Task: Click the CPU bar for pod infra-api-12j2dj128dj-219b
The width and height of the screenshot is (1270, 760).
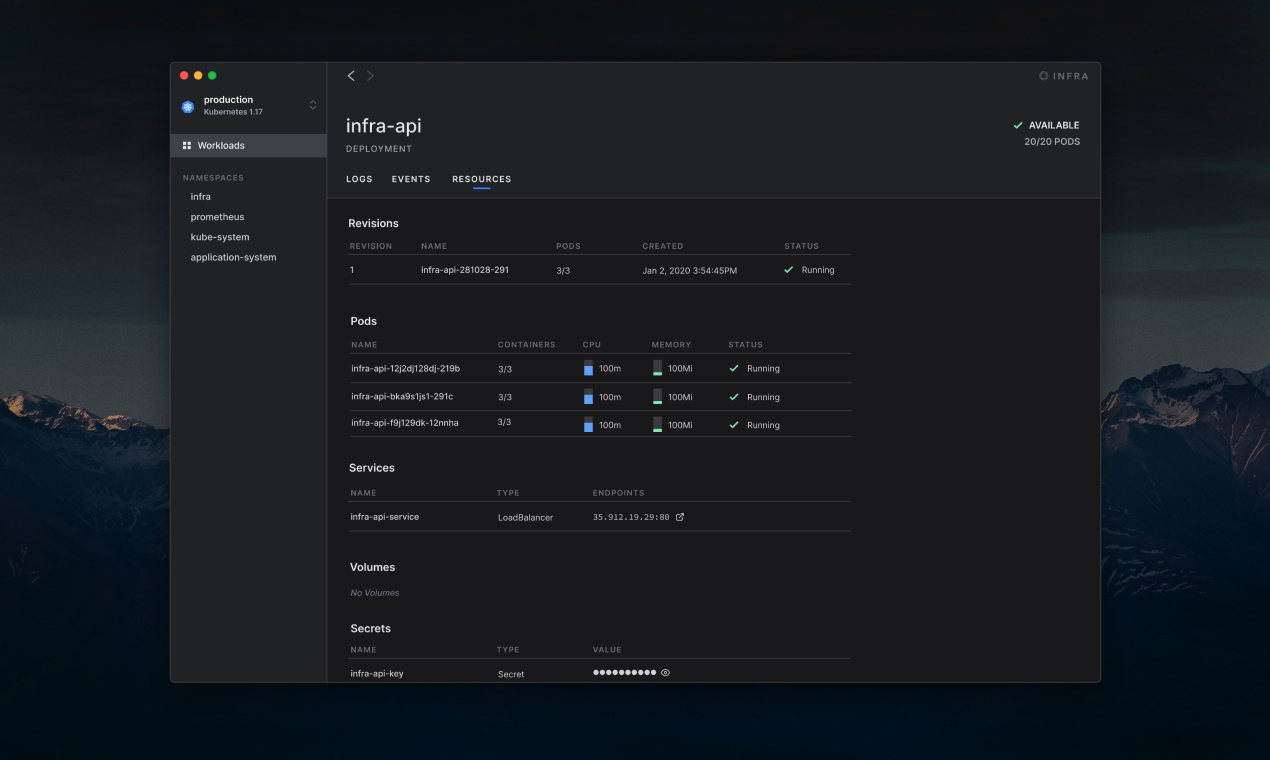Action: (x=588, y=368)
